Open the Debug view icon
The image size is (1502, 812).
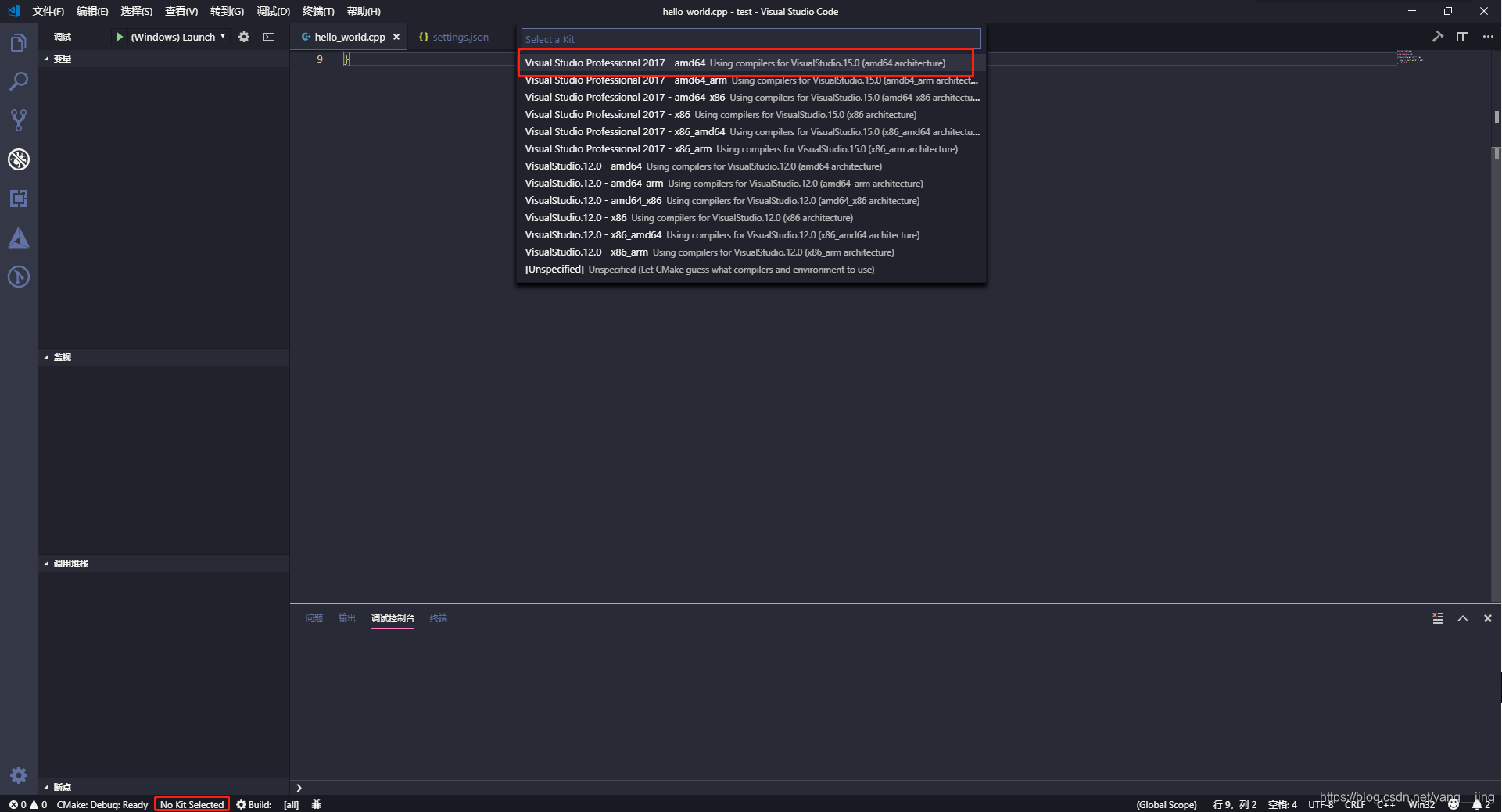(x=19, y=159)
